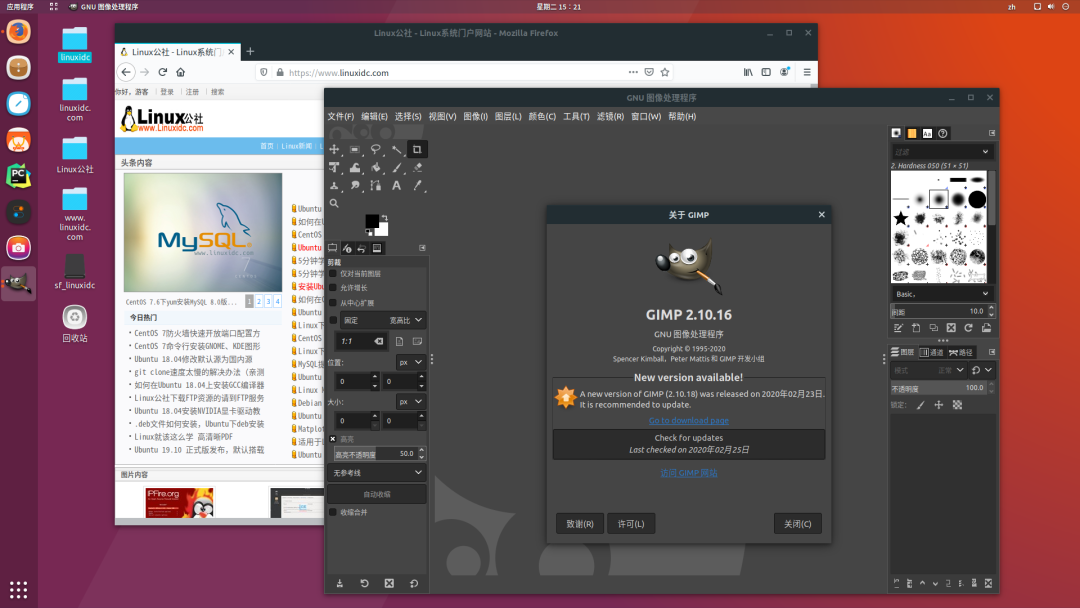Swap foreground and background colors

point(384,218)
